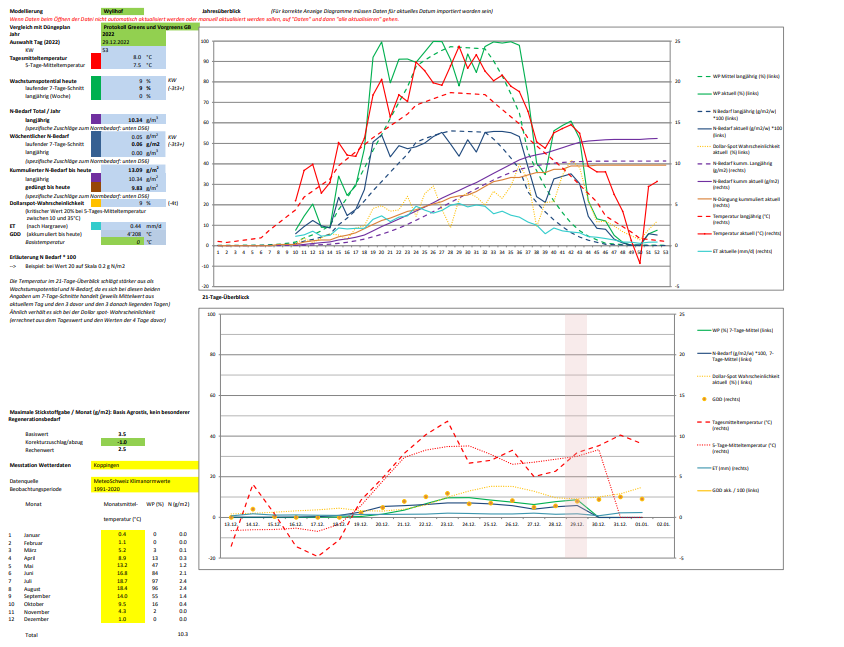Viewport: 844px width, 647px height.
Task: Click the GDD akk. / 100 legend entry
Action: 729,490
